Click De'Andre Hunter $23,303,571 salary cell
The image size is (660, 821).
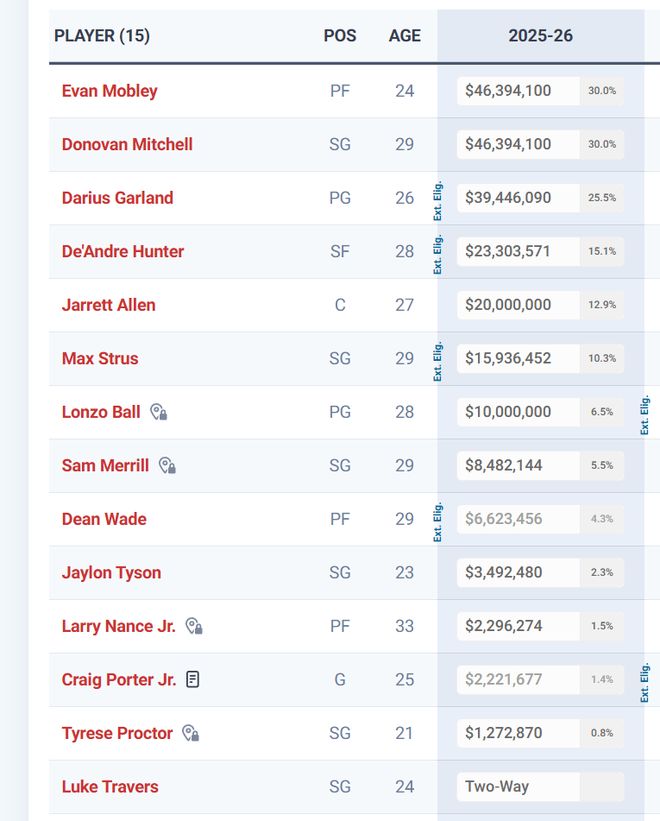[x=518, y=251]
